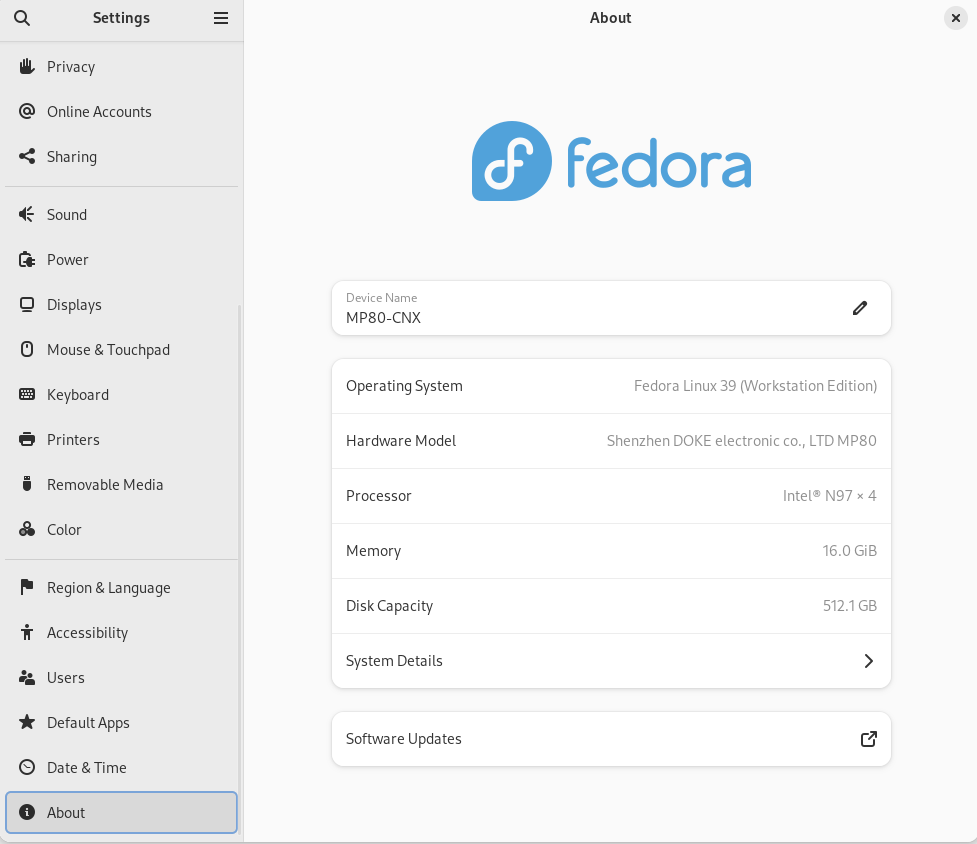
Task: Click the Privacy hand icon
Action: 27,66
